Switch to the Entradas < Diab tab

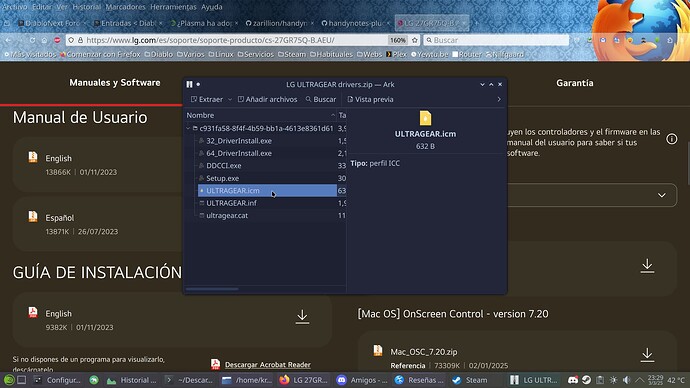pos(128,23)
